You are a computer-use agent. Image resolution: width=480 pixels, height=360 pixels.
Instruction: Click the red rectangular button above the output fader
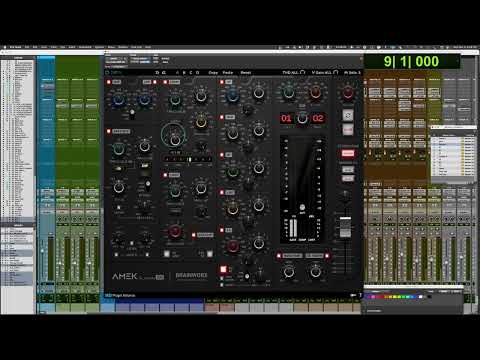coord(348,153)
